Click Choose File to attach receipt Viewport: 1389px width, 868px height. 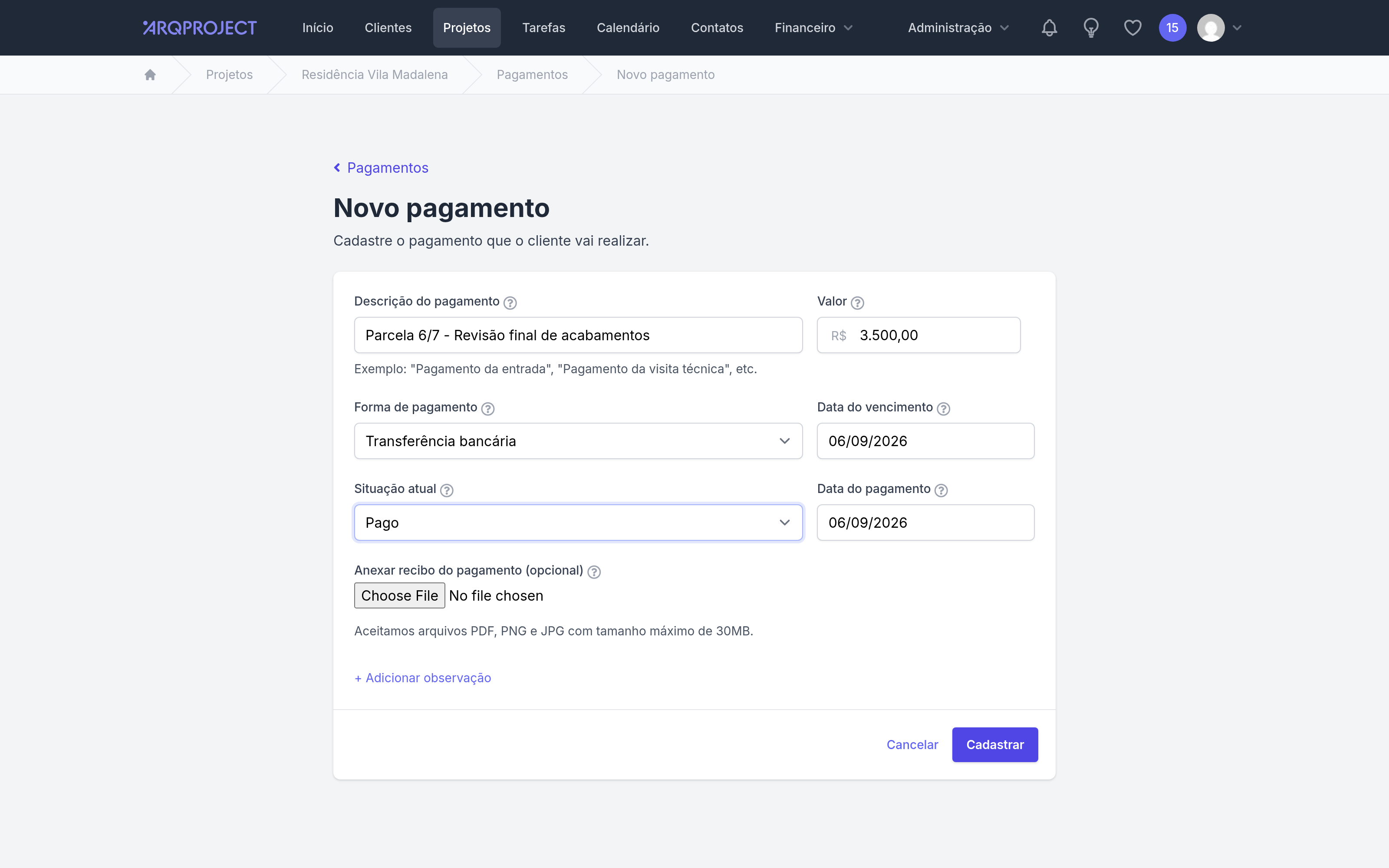tap(399, 595)
